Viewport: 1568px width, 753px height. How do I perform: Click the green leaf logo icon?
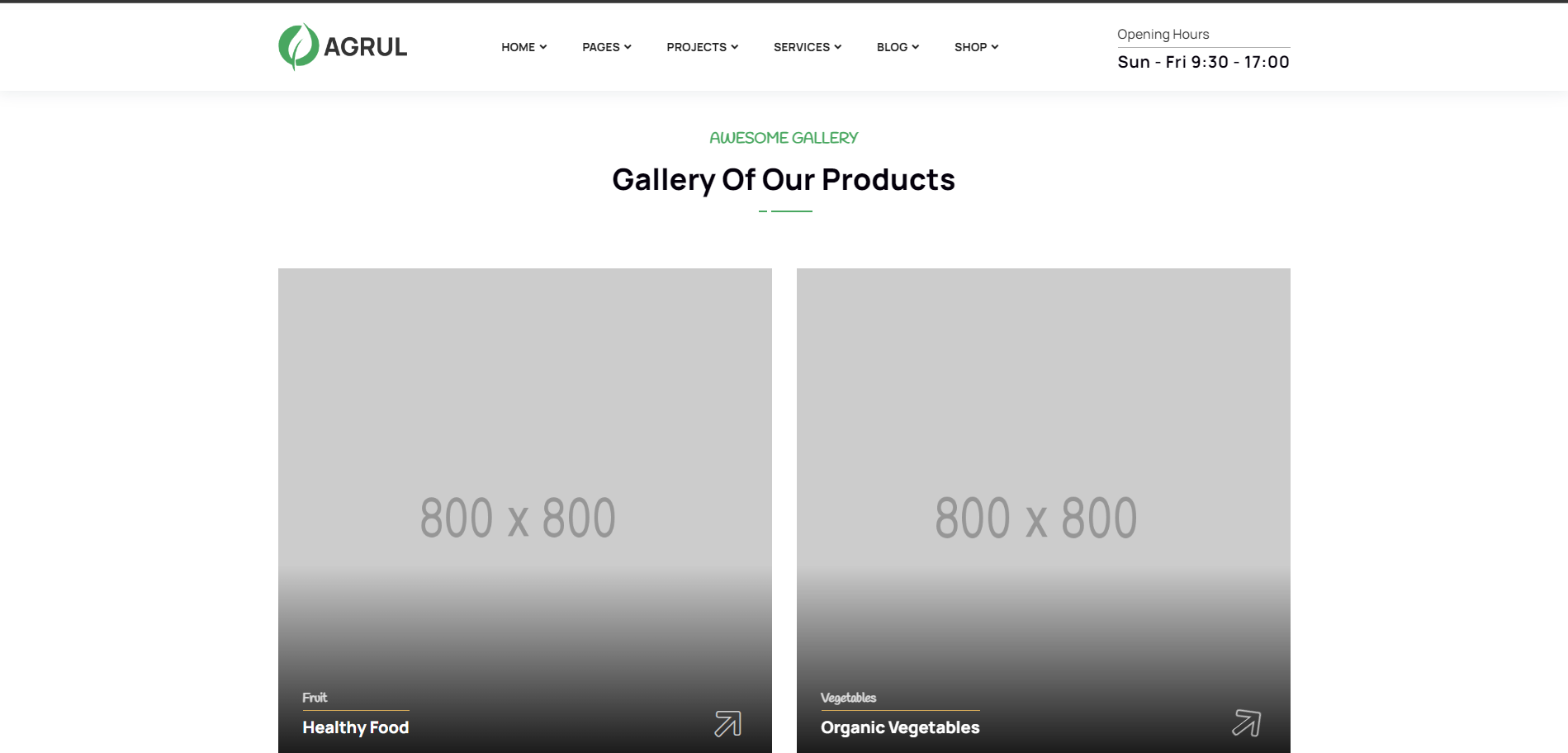(298, 46)
